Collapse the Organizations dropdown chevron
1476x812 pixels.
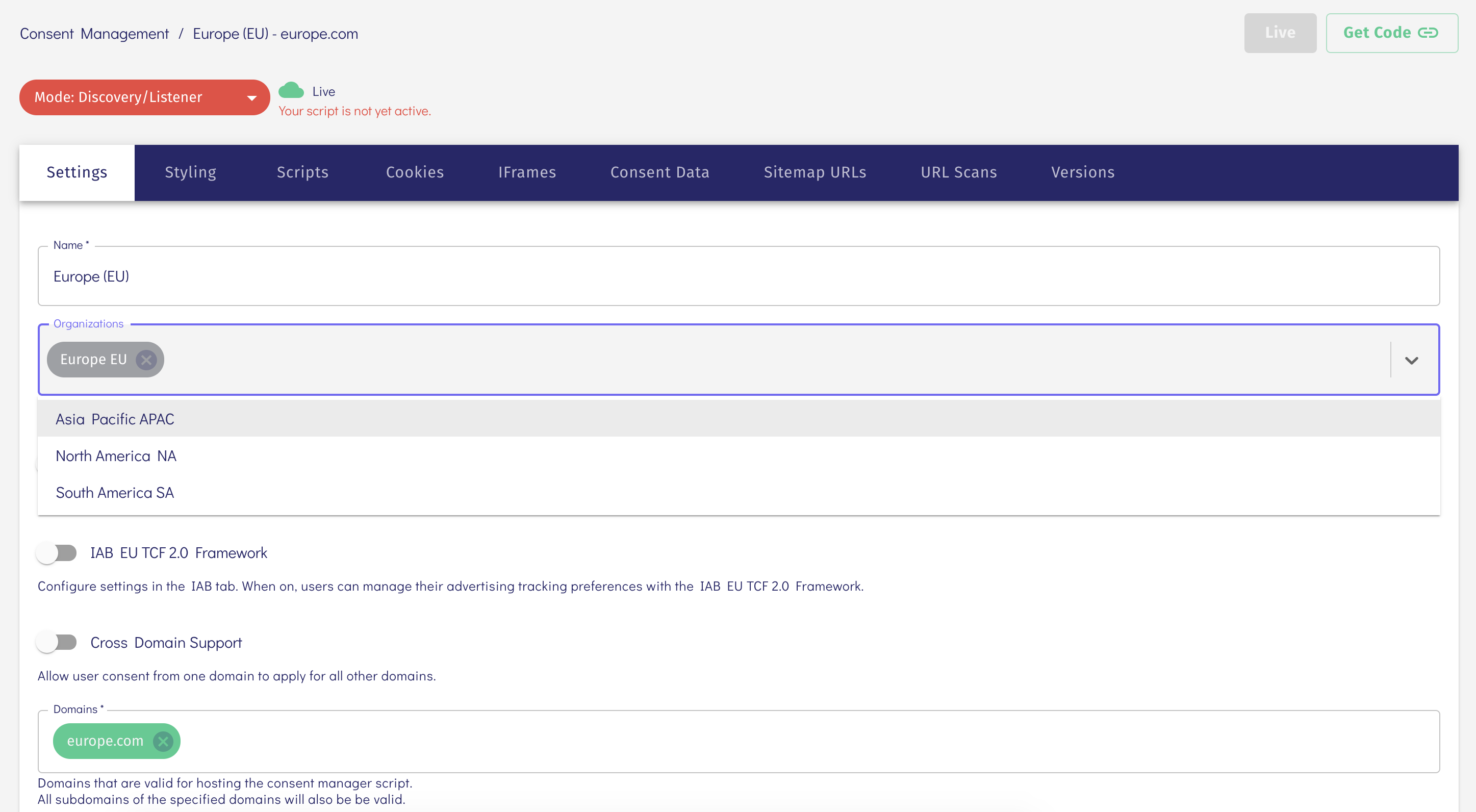pos(1411,360)
